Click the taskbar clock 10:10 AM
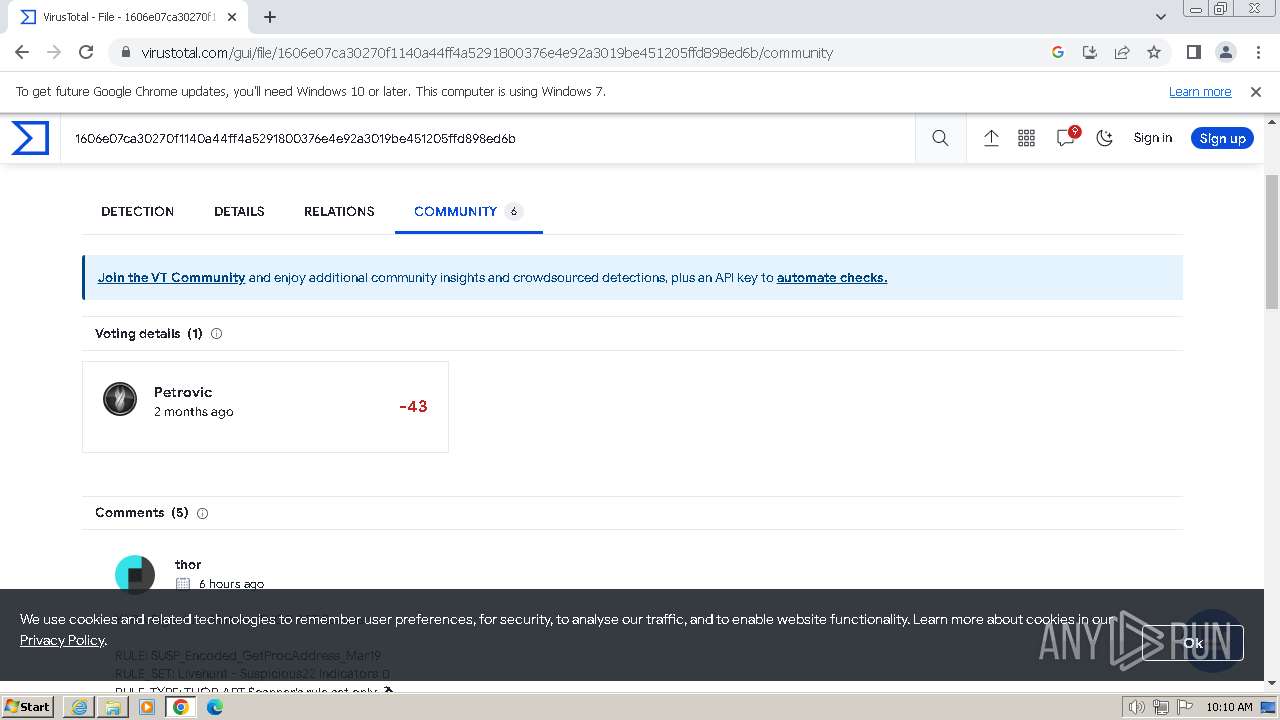 point(1229,707)
